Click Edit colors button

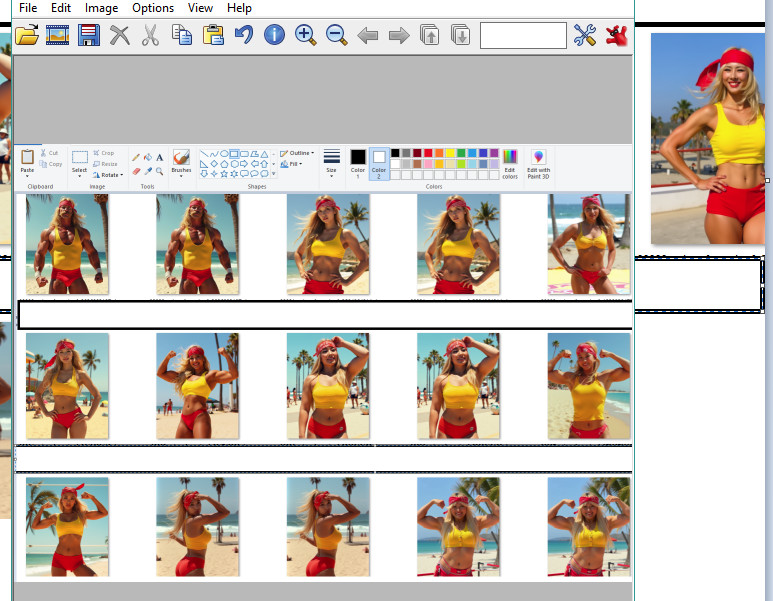click(x=510, y=164)
